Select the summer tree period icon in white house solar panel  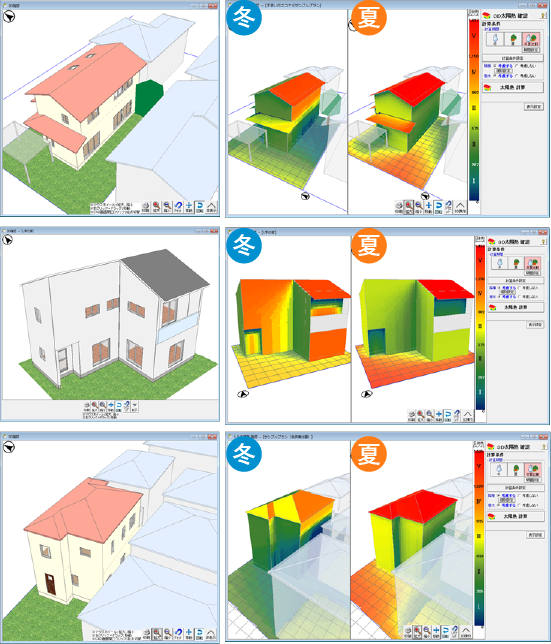coord(516,263)
